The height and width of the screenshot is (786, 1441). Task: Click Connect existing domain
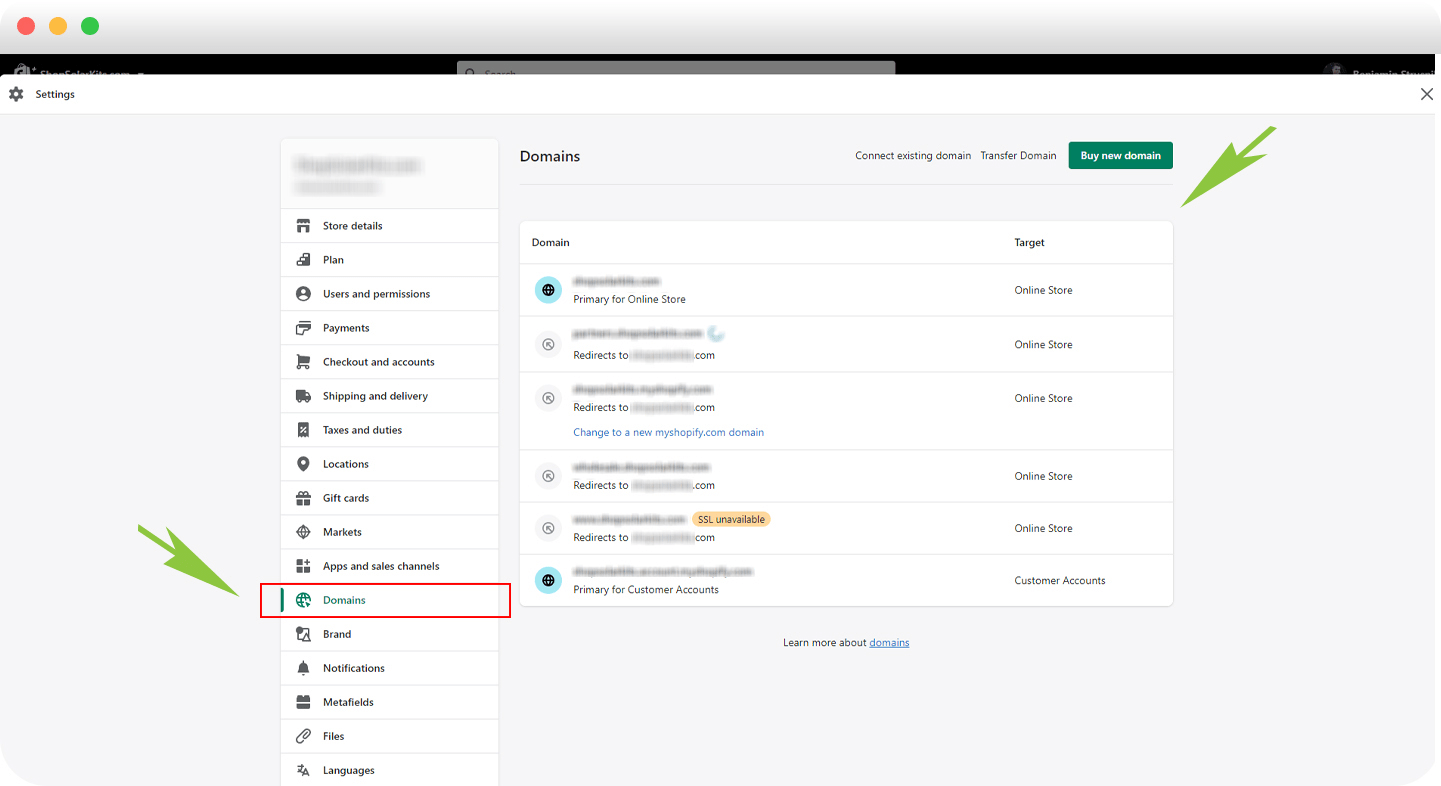(x=912, y=156)
